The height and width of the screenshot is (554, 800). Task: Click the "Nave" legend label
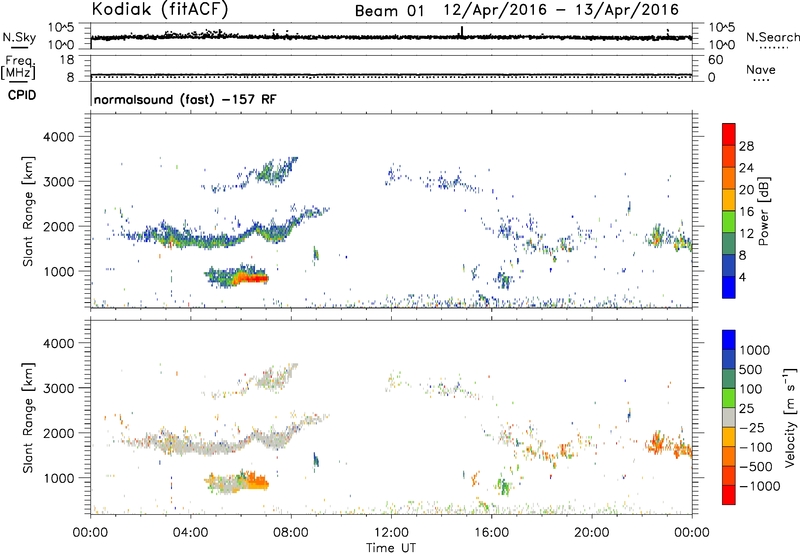point(761,69)
